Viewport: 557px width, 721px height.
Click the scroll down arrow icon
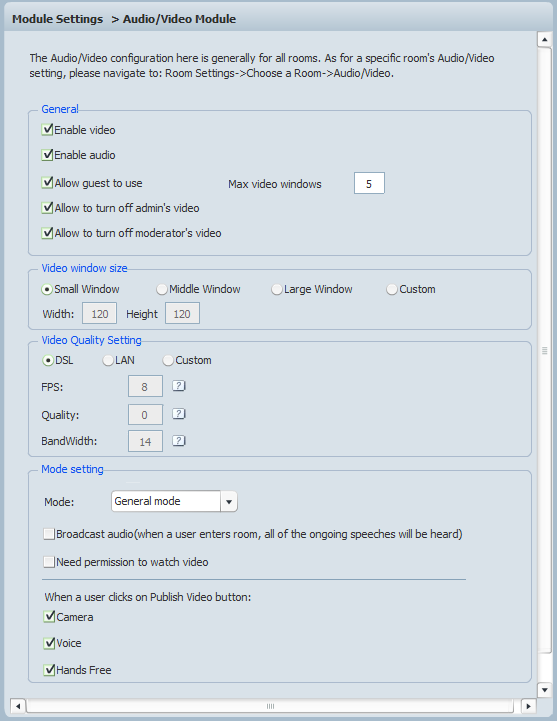545,690
